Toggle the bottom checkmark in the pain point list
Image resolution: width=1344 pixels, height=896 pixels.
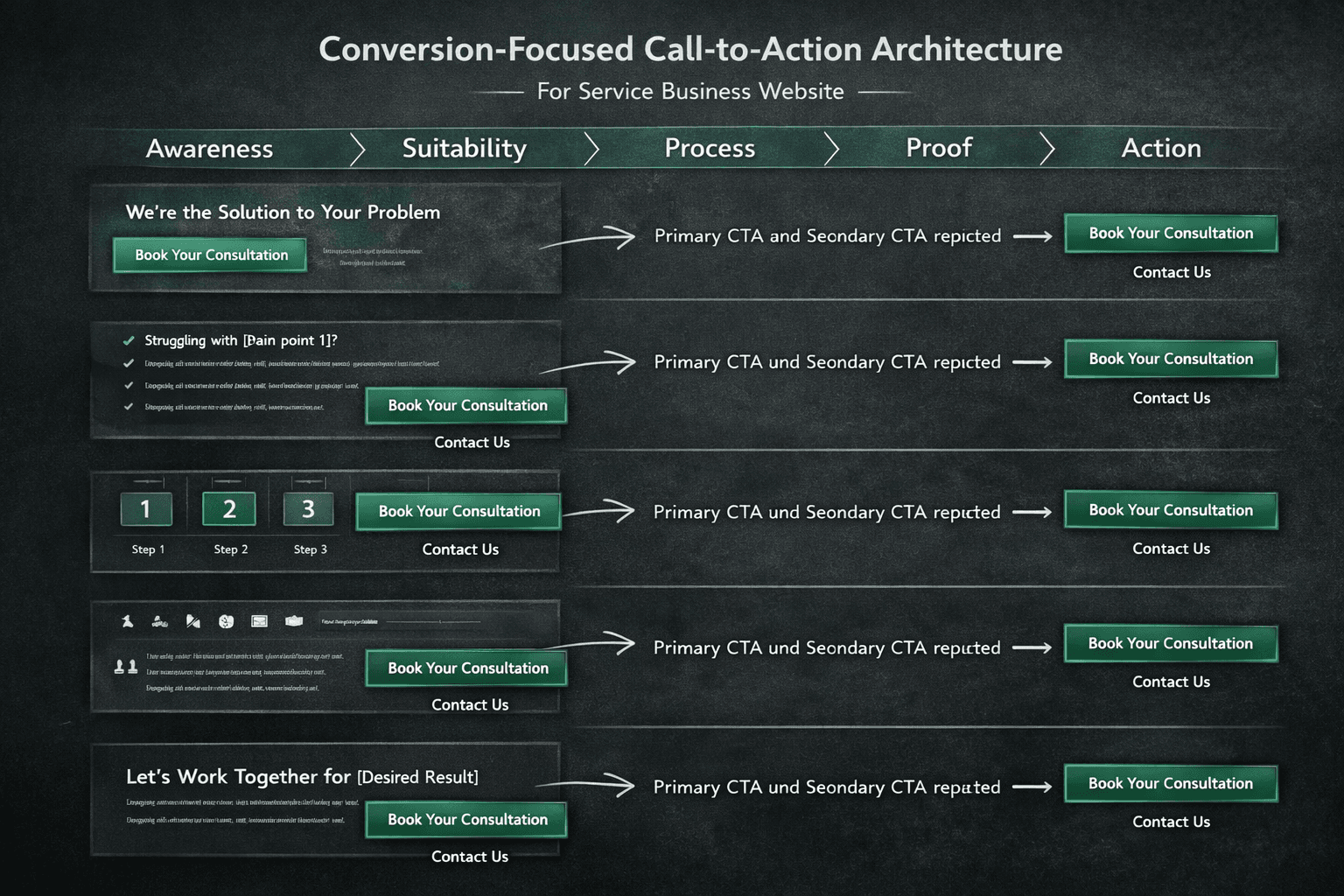pos(129,407)
